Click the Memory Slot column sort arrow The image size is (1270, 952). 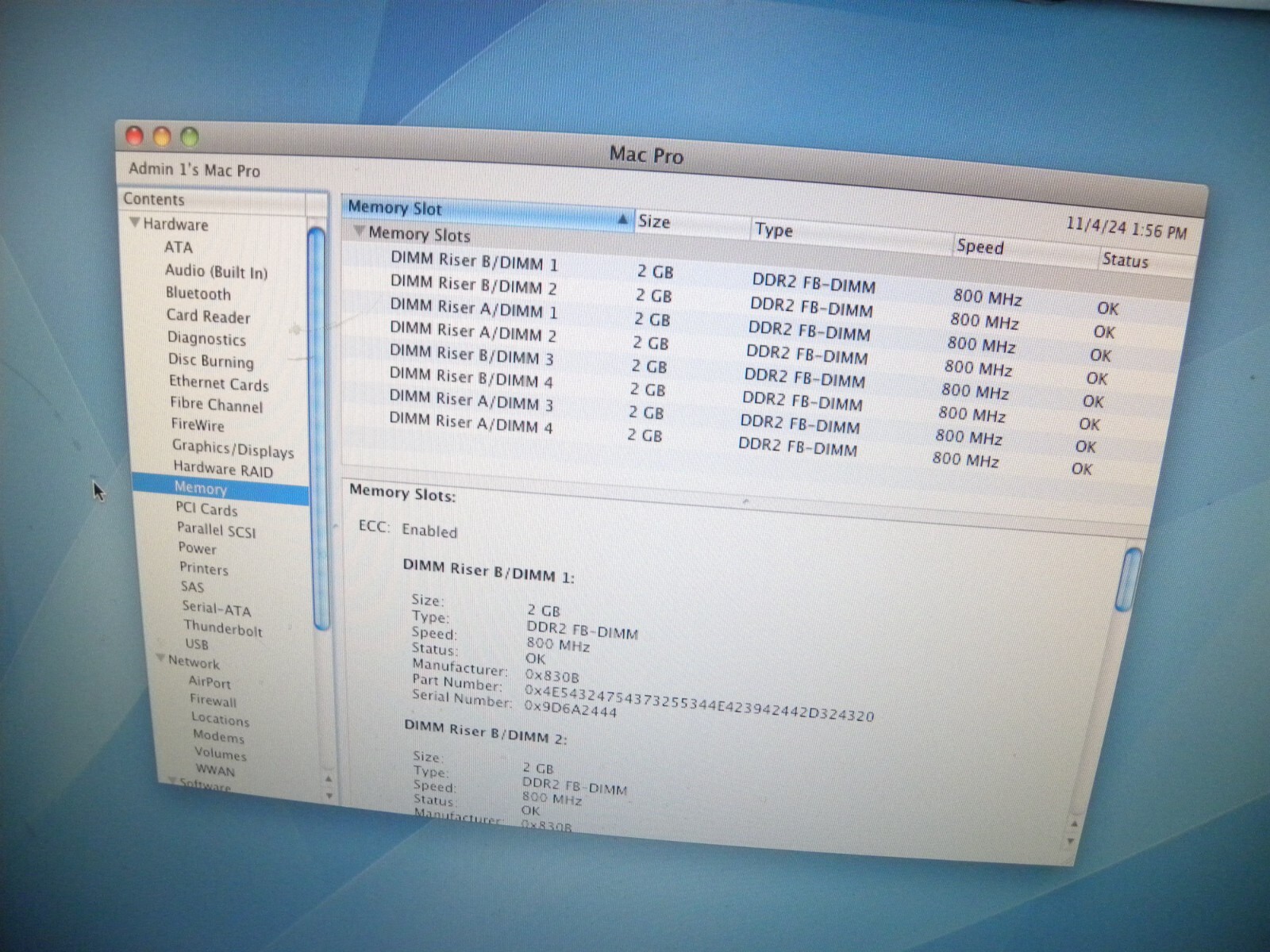(623, 219)
